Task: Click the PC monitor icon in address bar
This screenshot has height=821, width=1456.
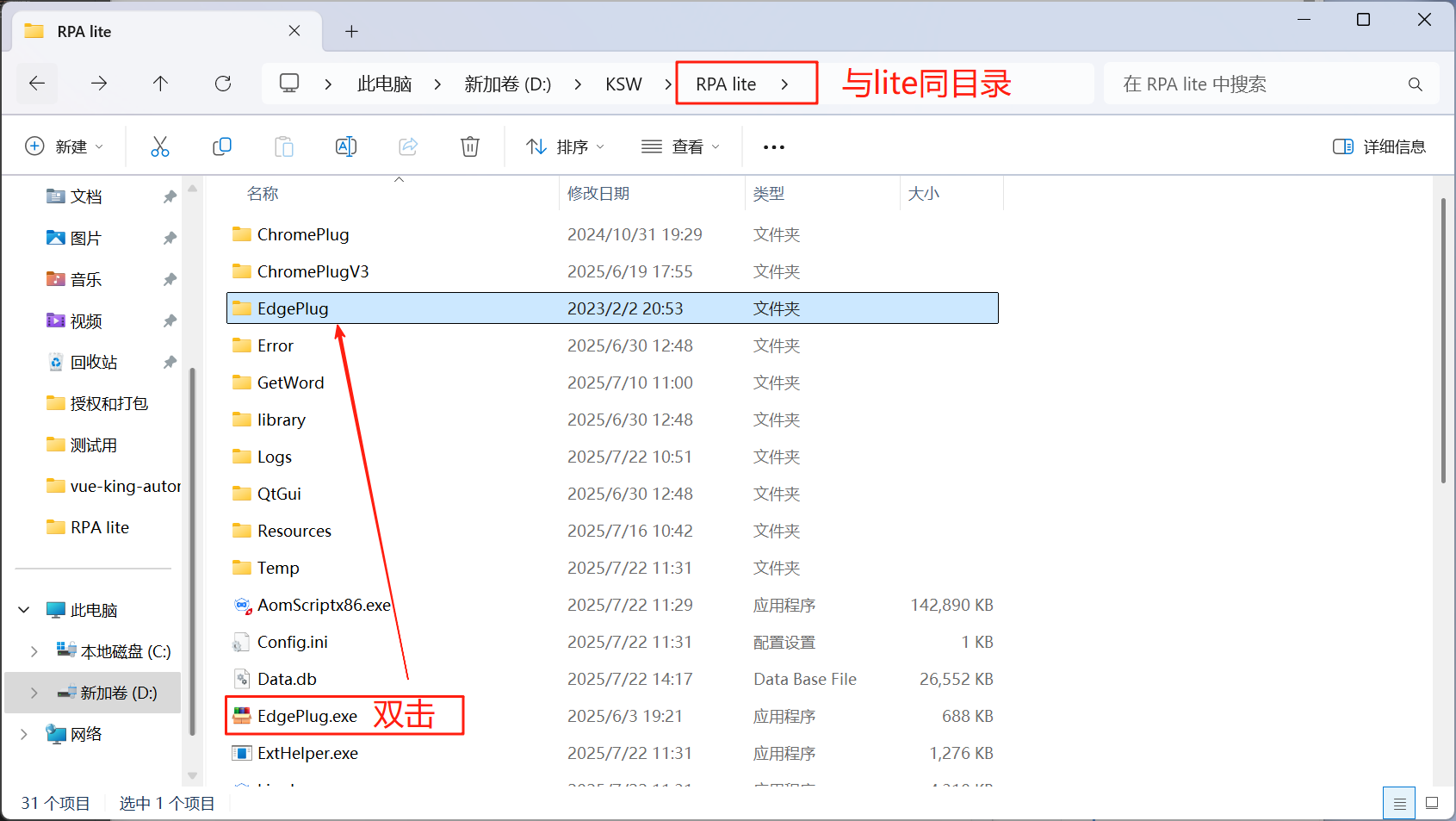Action: coord(289,84)
